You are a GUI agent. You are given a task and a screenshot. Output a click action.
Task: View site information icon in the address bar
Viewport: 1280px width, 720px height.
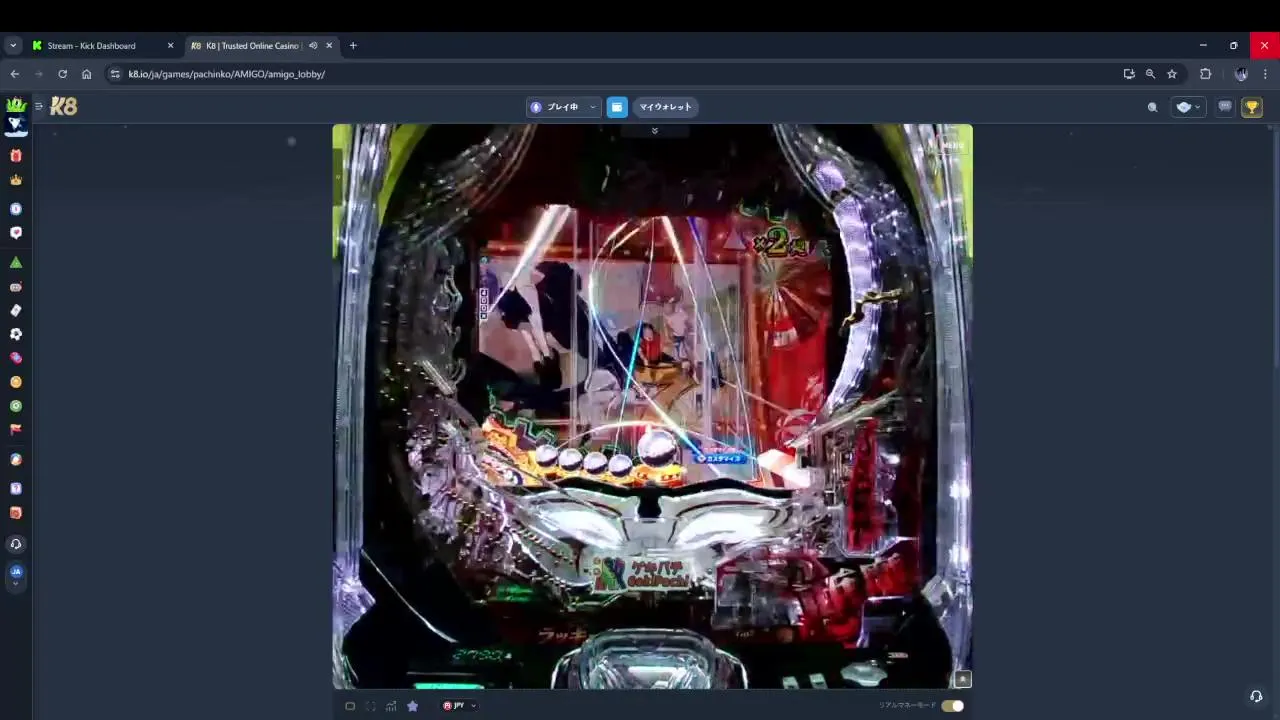115,74
